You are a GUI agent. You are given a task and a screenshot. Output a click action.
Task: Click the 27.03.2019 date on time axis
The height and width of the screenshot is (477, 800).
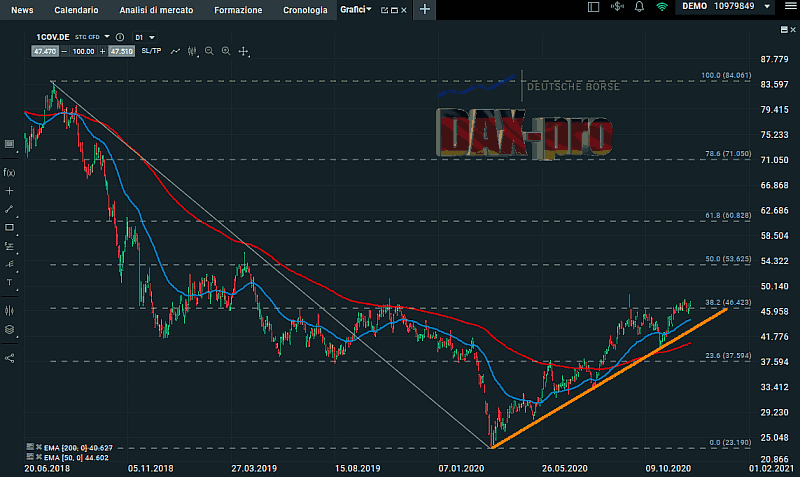pyautogui.click(x=254, y=468)
